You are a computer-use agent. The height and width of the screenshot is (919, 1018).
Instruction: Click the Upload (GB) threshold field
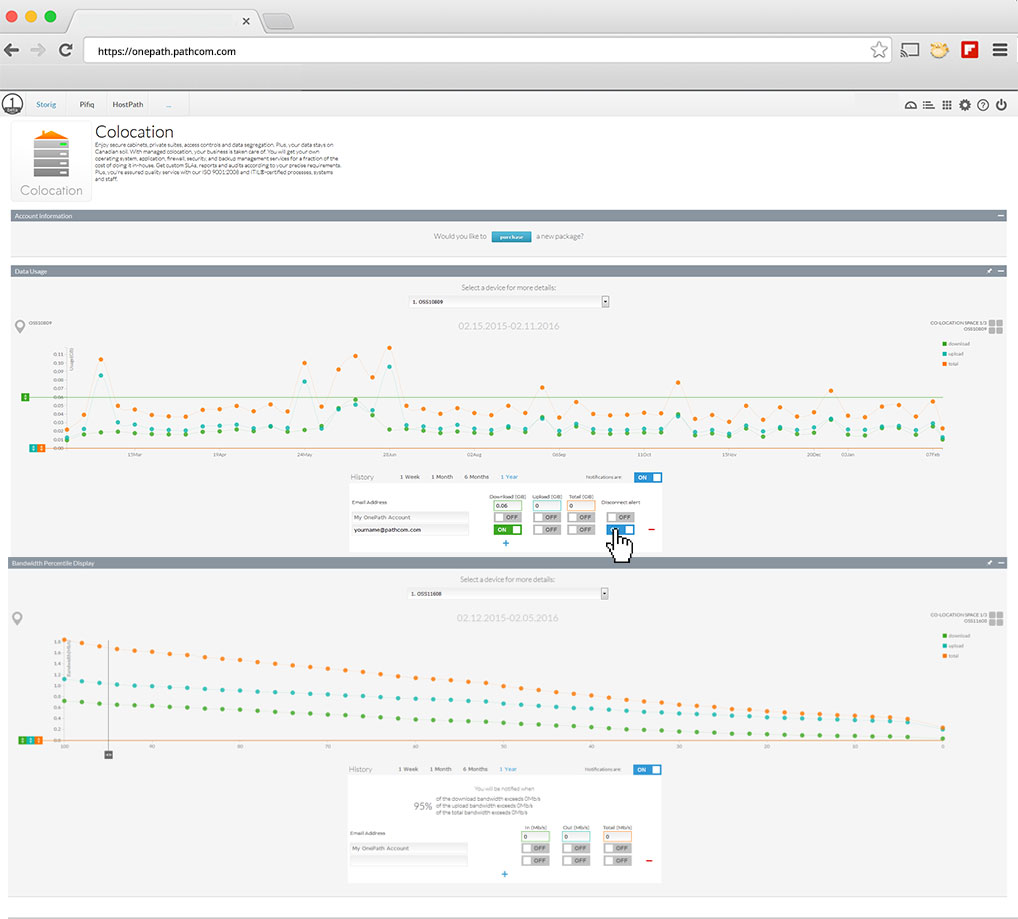pos(547,506)
